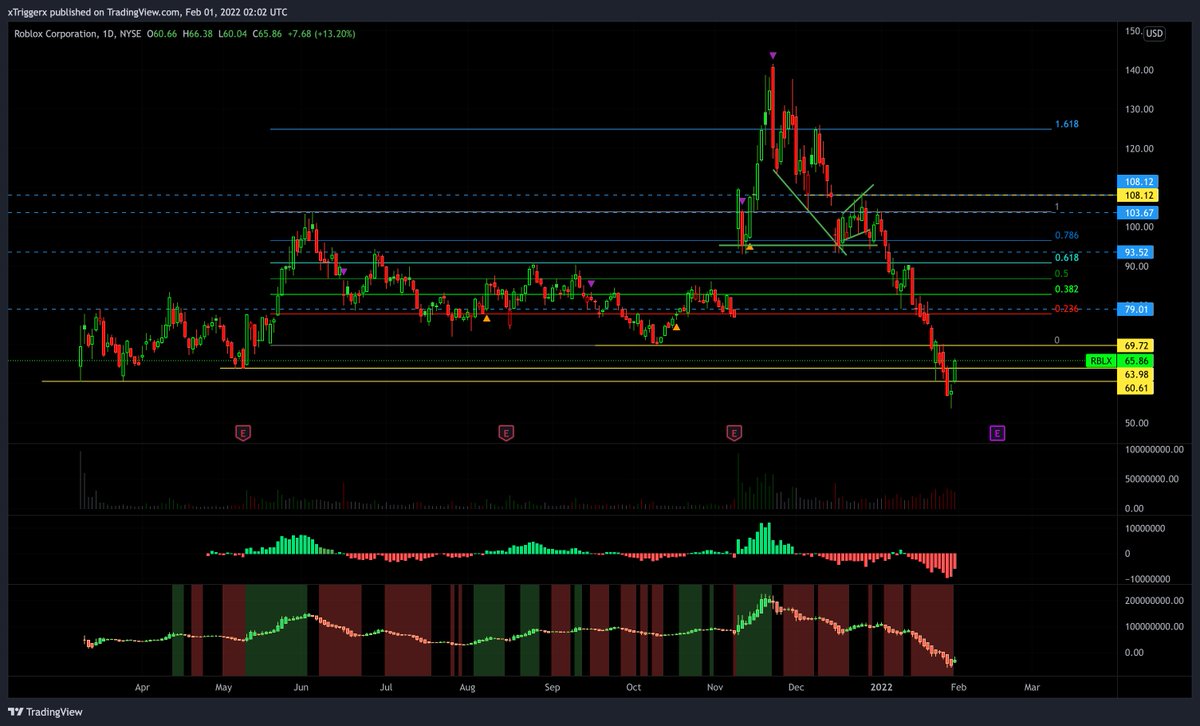Click the May earnings 'E' marker
Screen dimensions: 1200x726
click(x=242, y=433)
